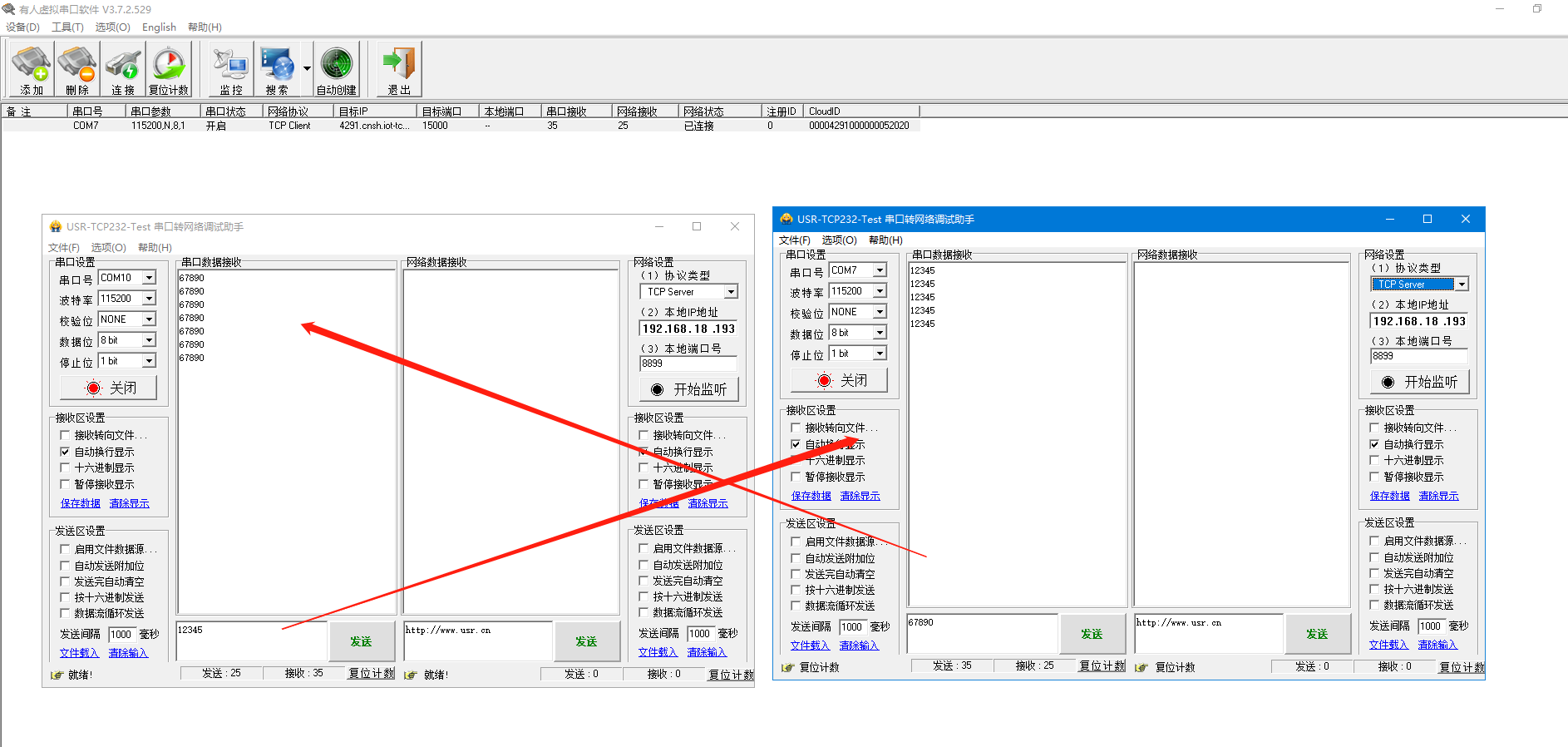Click the Search (搜索) toolbar icon
Screen dimensions: 1568x747
point(277,70)
